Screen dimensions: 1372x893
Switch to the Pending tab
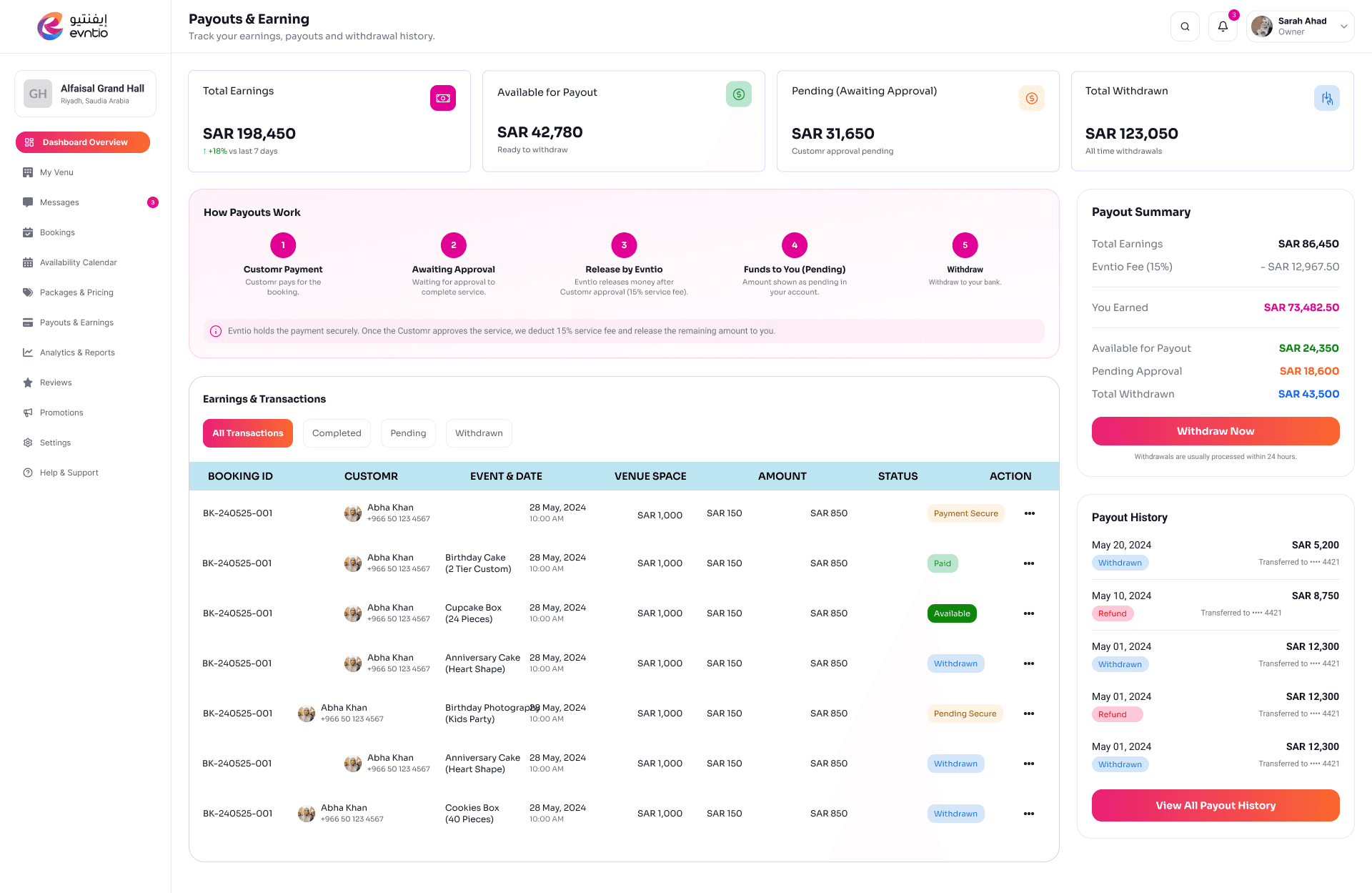point(408,433)
